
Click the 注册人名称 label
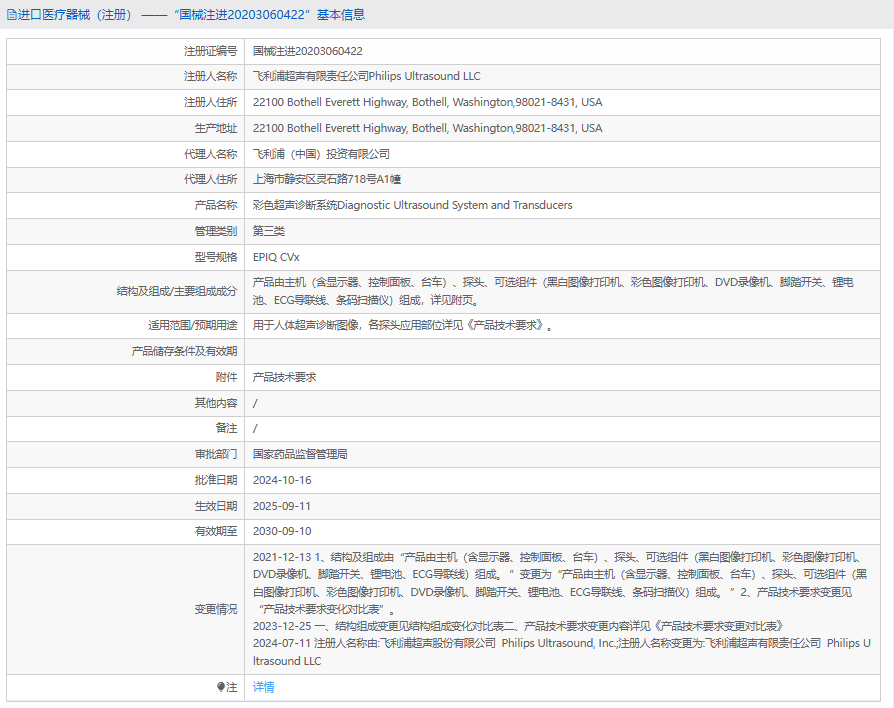210,76
